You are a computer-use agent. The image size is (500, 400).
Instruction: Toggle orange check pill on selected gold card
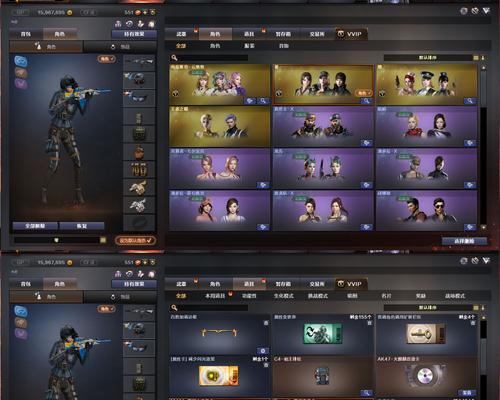(x=363, y=93)
